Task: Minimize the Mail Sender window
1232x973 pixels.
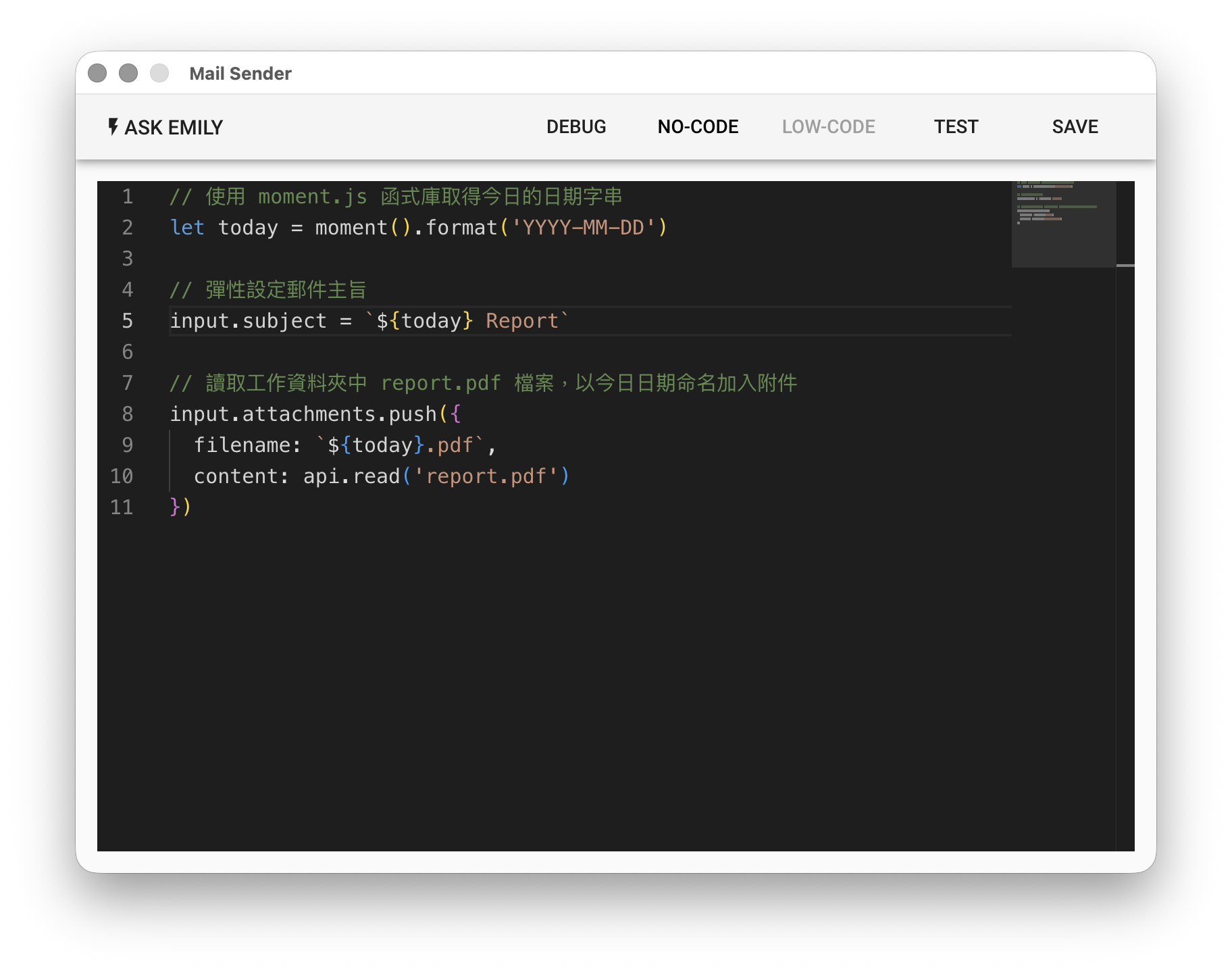Action: tap(128, 73)
